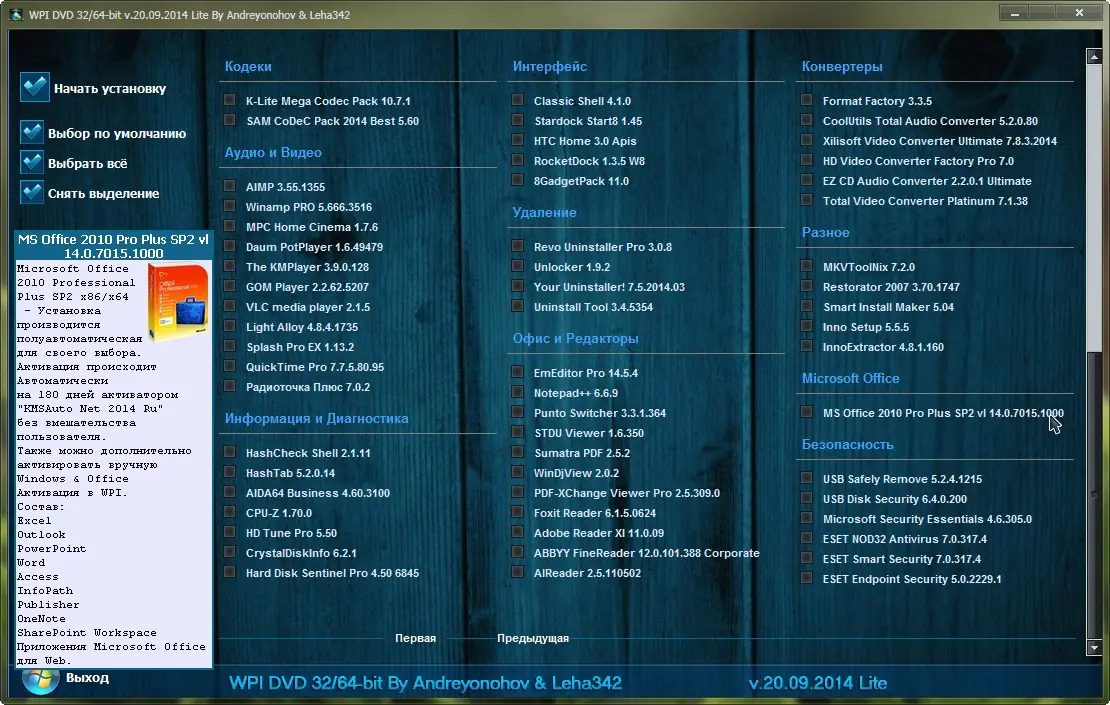Click the Снять выделение checkmark icon
Screen dimensions: 1110x705
(x=32, y=193)
